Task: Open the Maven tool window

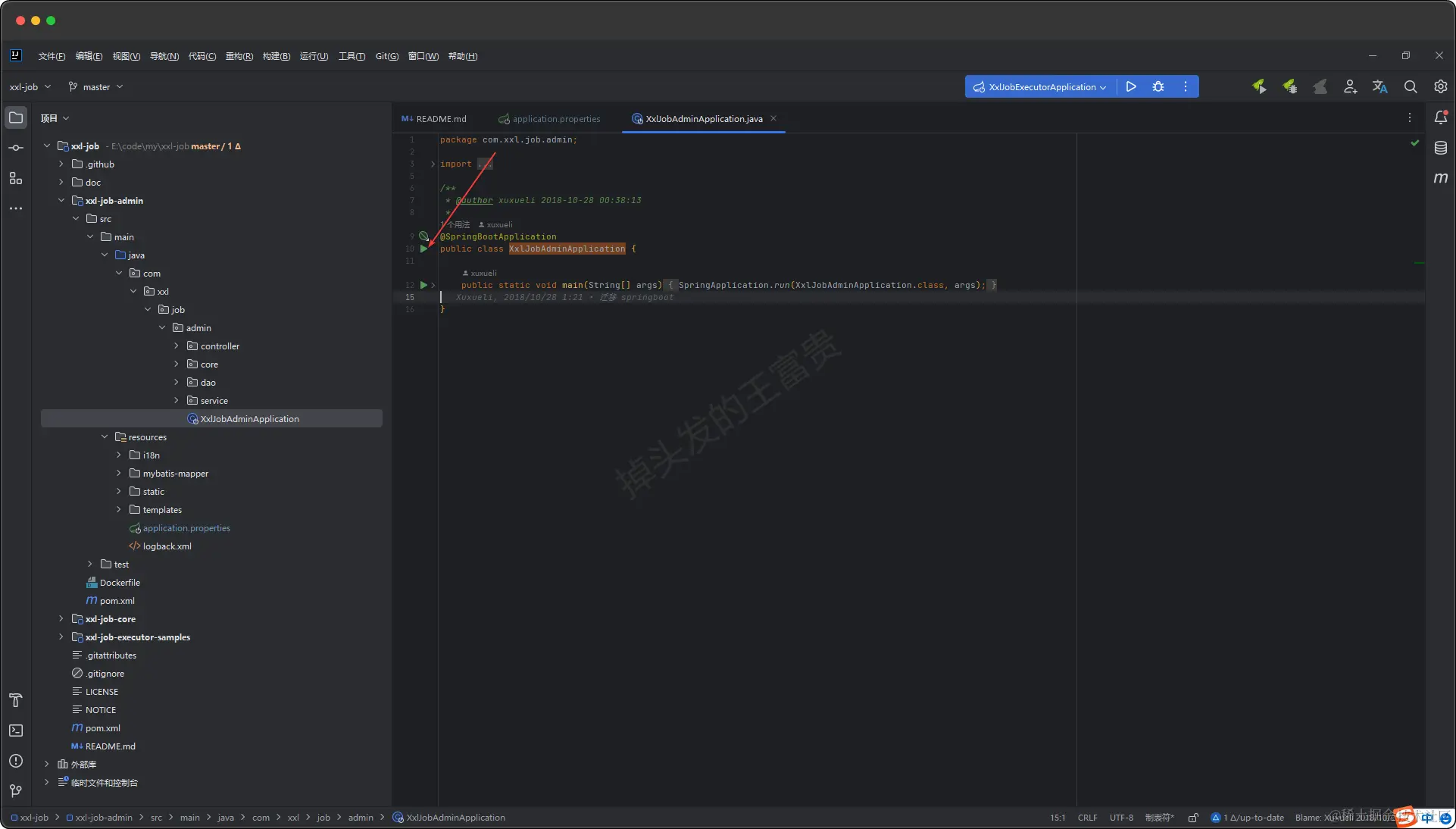Action: click(1440, 178)
